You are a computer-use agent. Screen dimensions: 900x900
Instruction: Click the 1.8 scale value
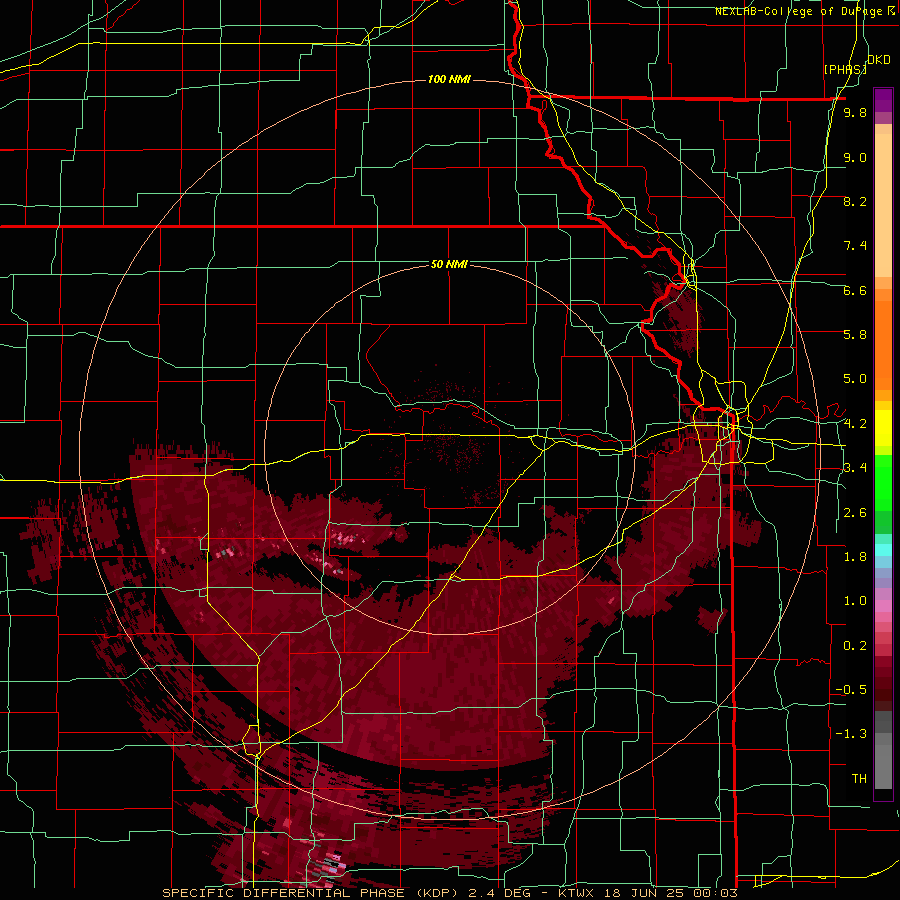855,557
